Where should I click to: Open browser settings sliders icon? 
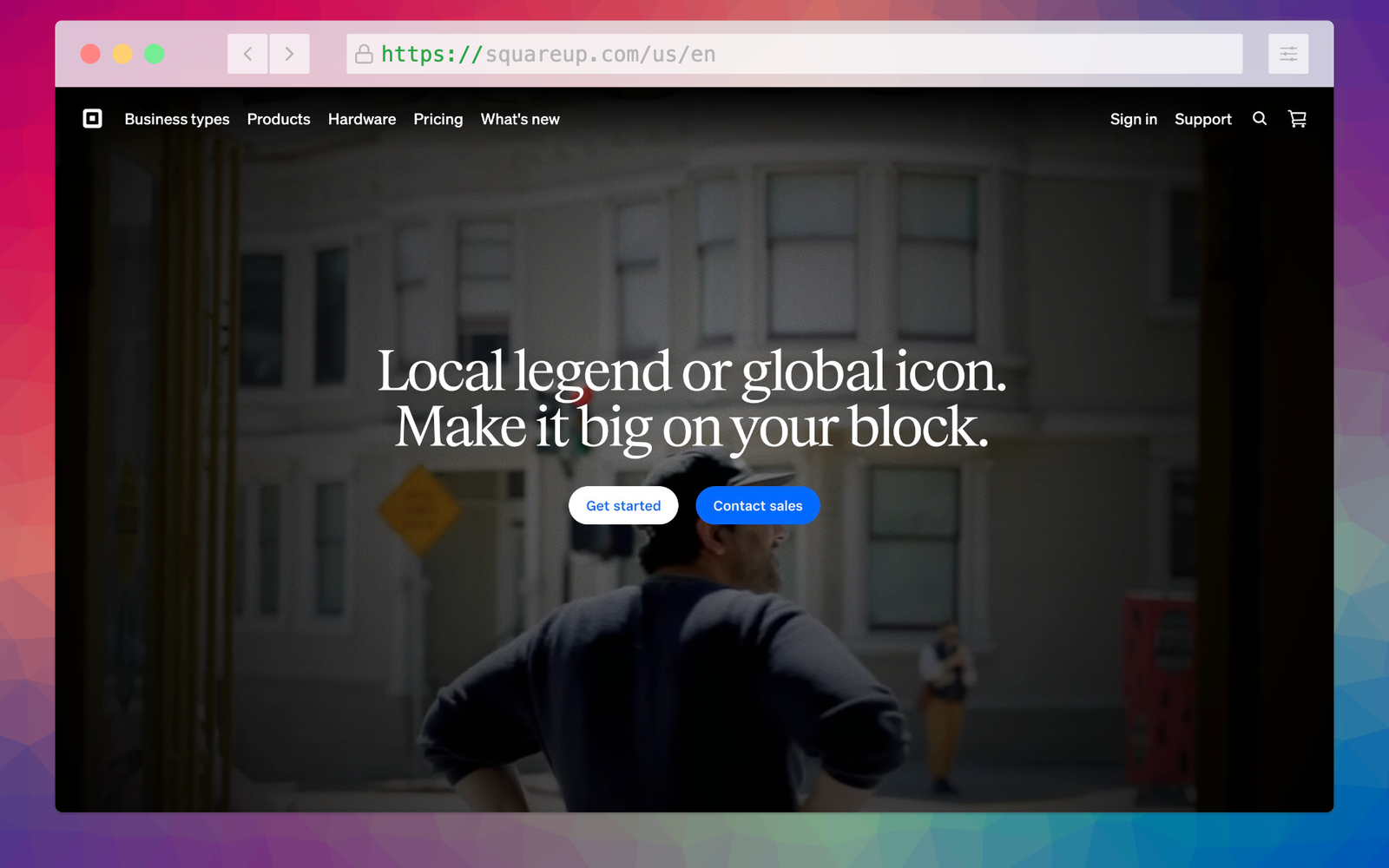(x=1287, y=54)
